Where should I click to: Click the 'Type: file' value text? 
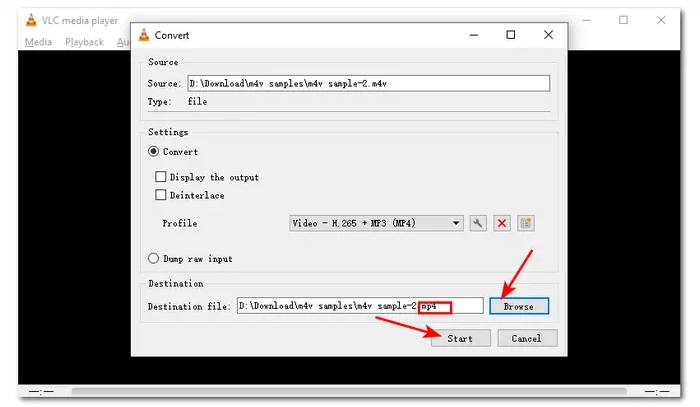pos(197,102)
